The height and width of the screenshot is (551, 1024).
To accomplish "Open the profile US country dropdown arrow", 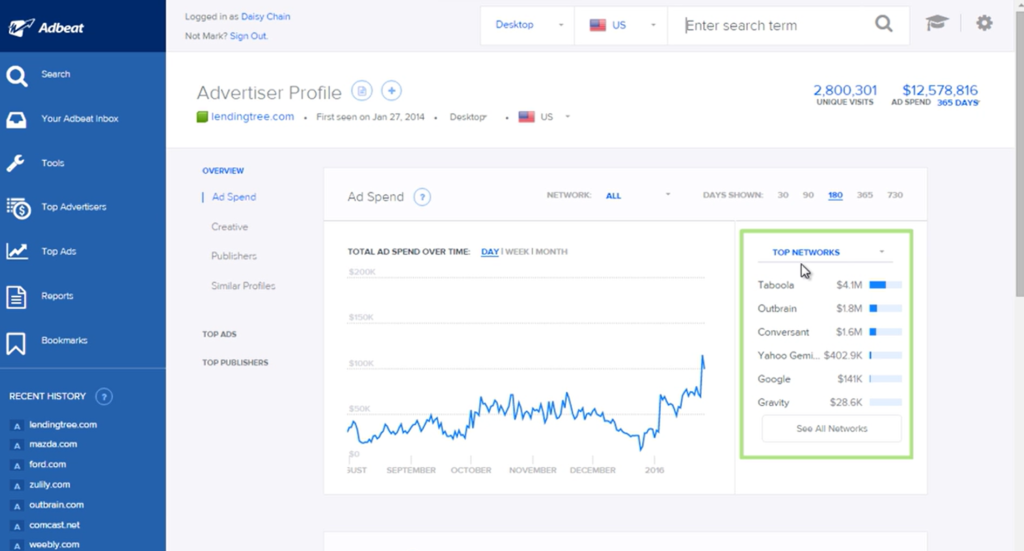I will [x=568, y=117].
